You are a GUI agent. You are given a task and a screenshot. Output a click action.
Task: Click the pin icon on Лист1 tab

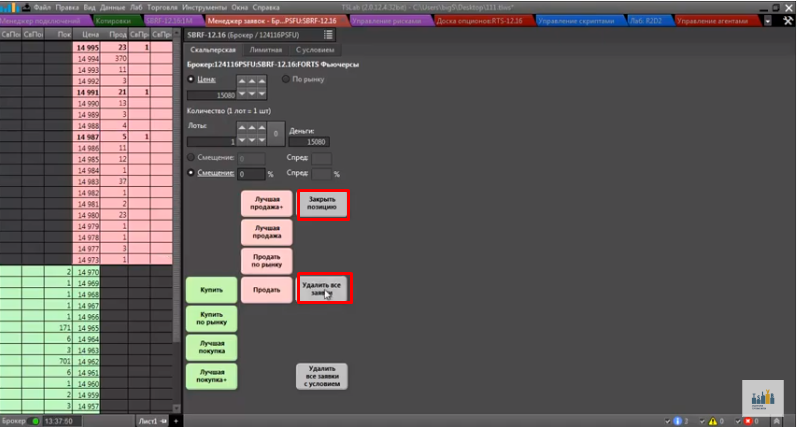click(x=164, y=421)
